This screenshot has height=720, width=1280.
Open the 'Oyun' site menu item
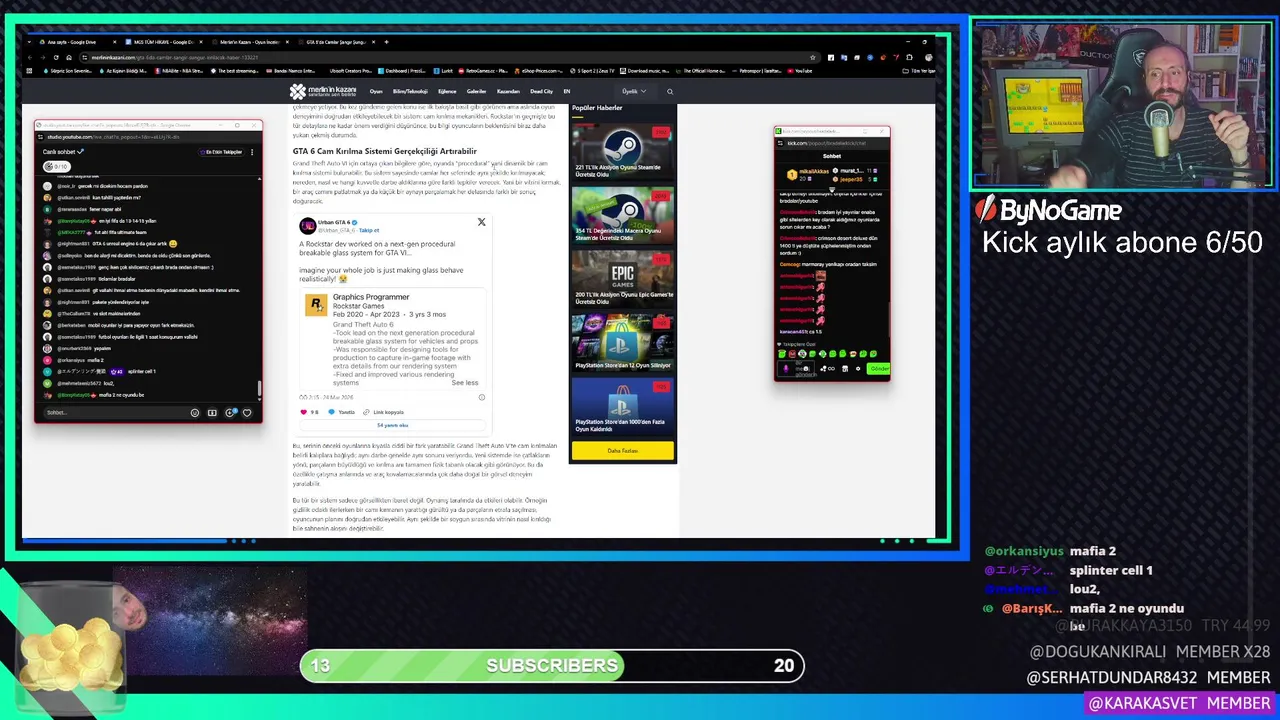coord(376,91)
